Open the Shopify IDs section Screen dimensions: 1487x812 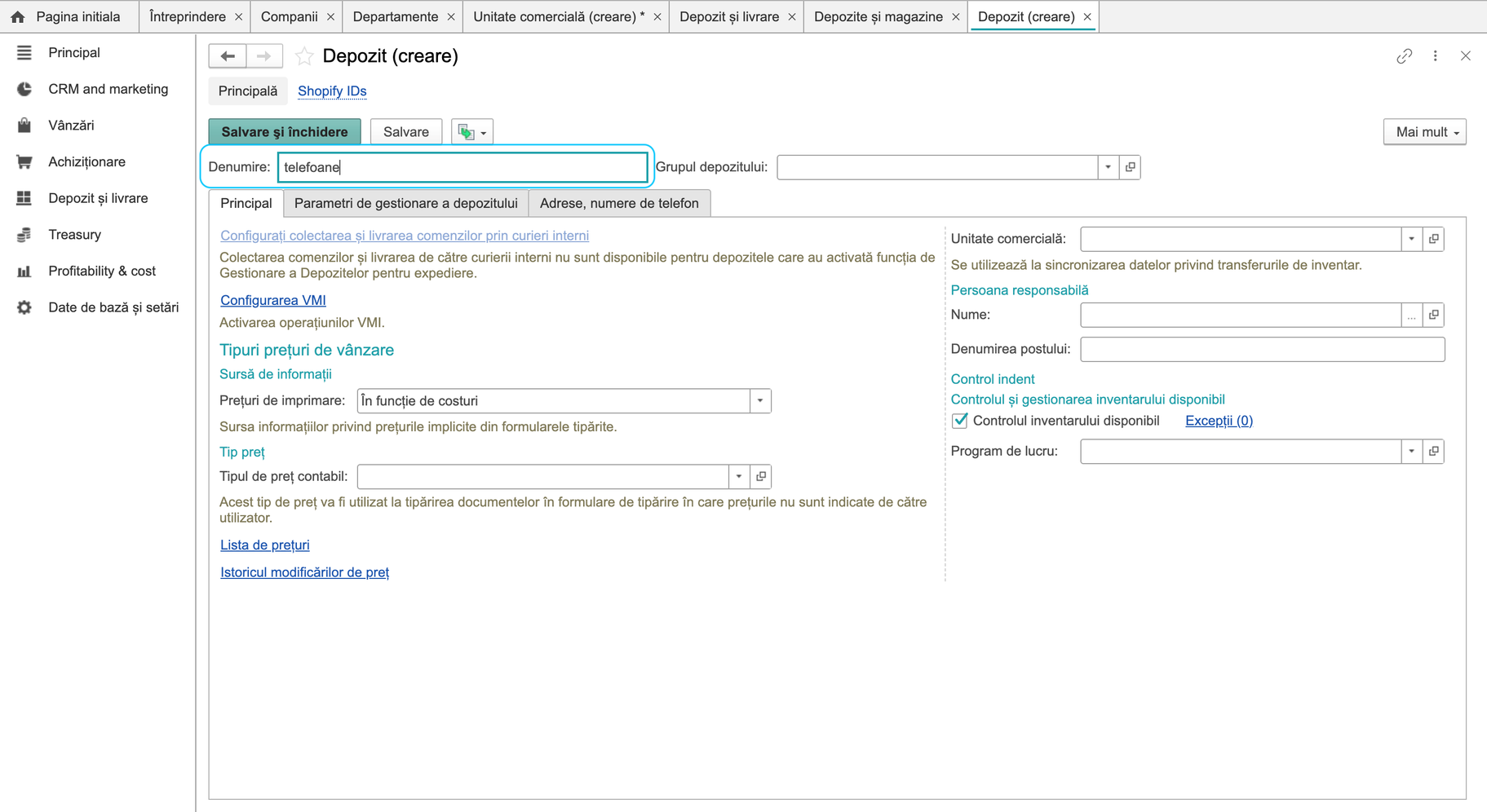click(x=332, y=91)
